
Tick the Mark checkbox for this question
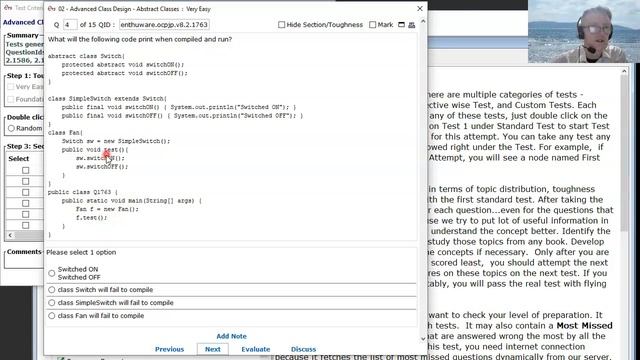(373, 25)
